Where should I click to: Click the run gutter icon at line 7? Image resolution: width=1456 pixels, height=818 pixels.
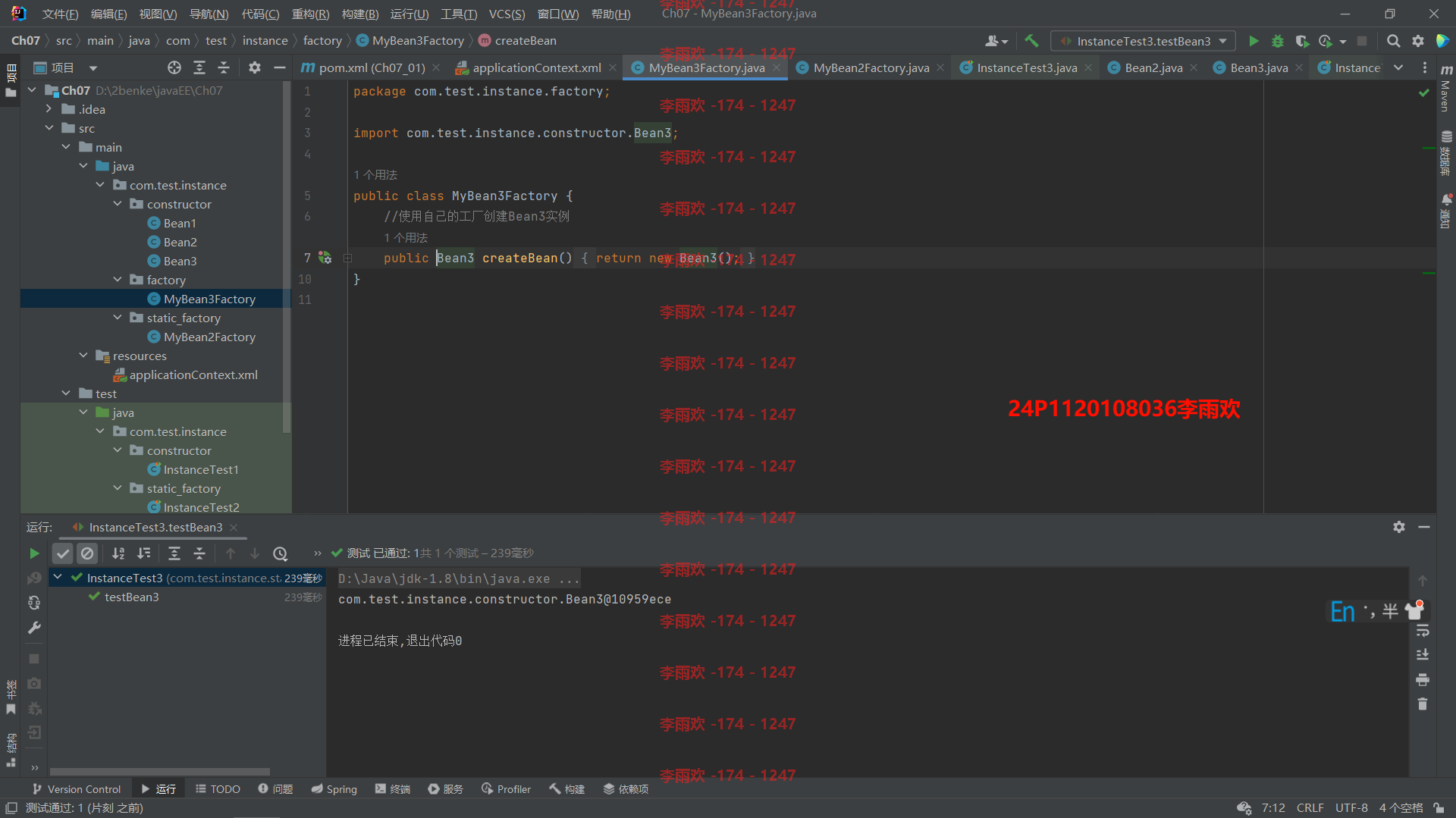325,258
